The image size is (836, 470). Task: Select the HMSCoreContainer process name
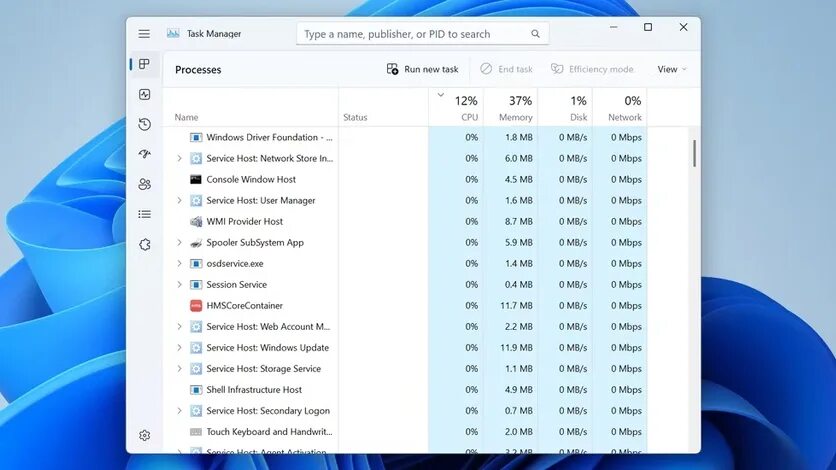(245, 306)
